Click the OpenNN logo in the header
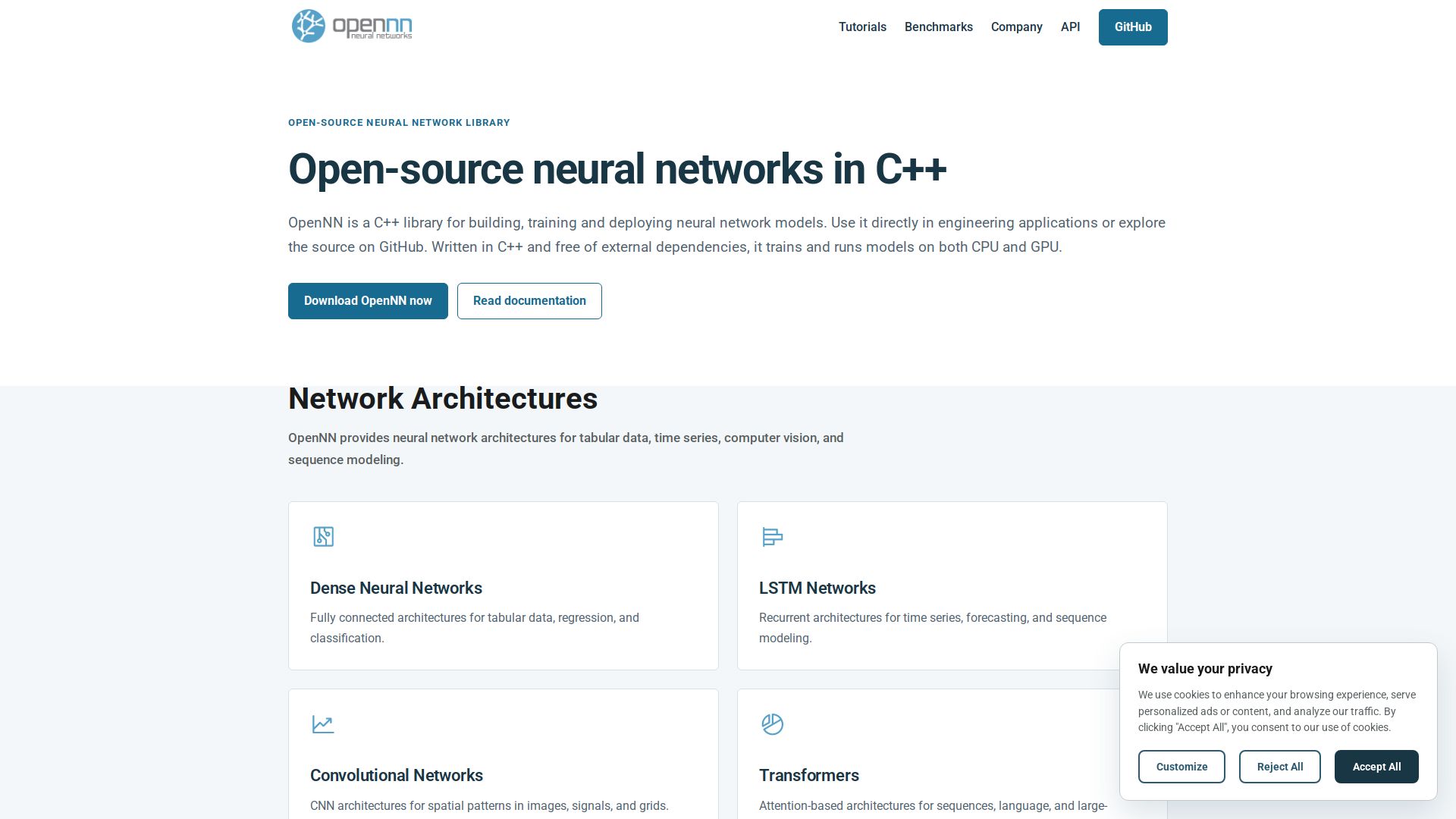Viewport: 1456px width, 819px height. click(352, 27)
